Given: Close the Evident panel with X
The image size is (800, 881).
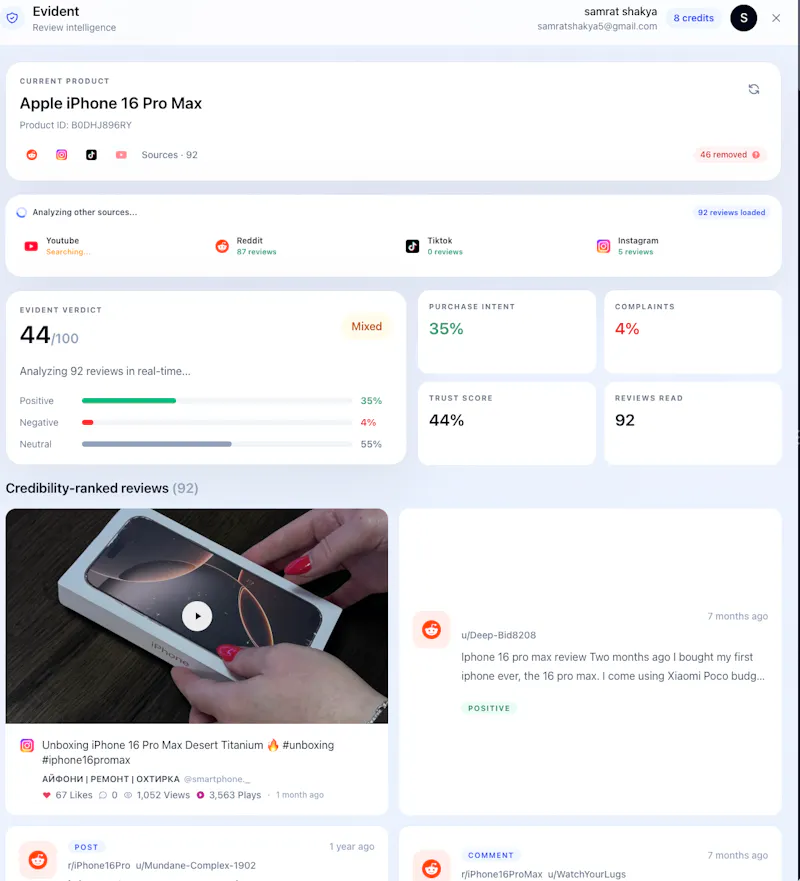Looking at the screenshot, I should point(776,18).
